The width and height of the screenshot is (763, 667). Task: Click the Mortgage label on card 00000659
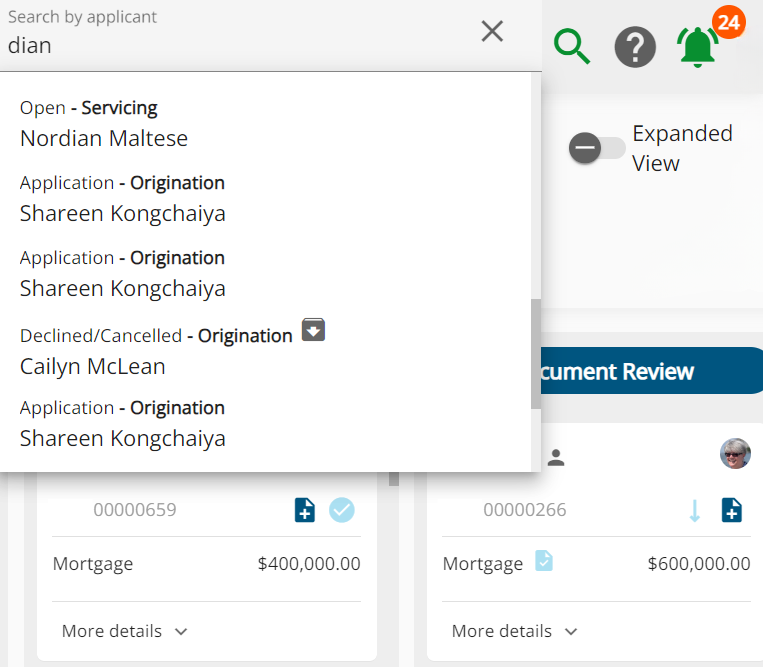coord(93,564)
